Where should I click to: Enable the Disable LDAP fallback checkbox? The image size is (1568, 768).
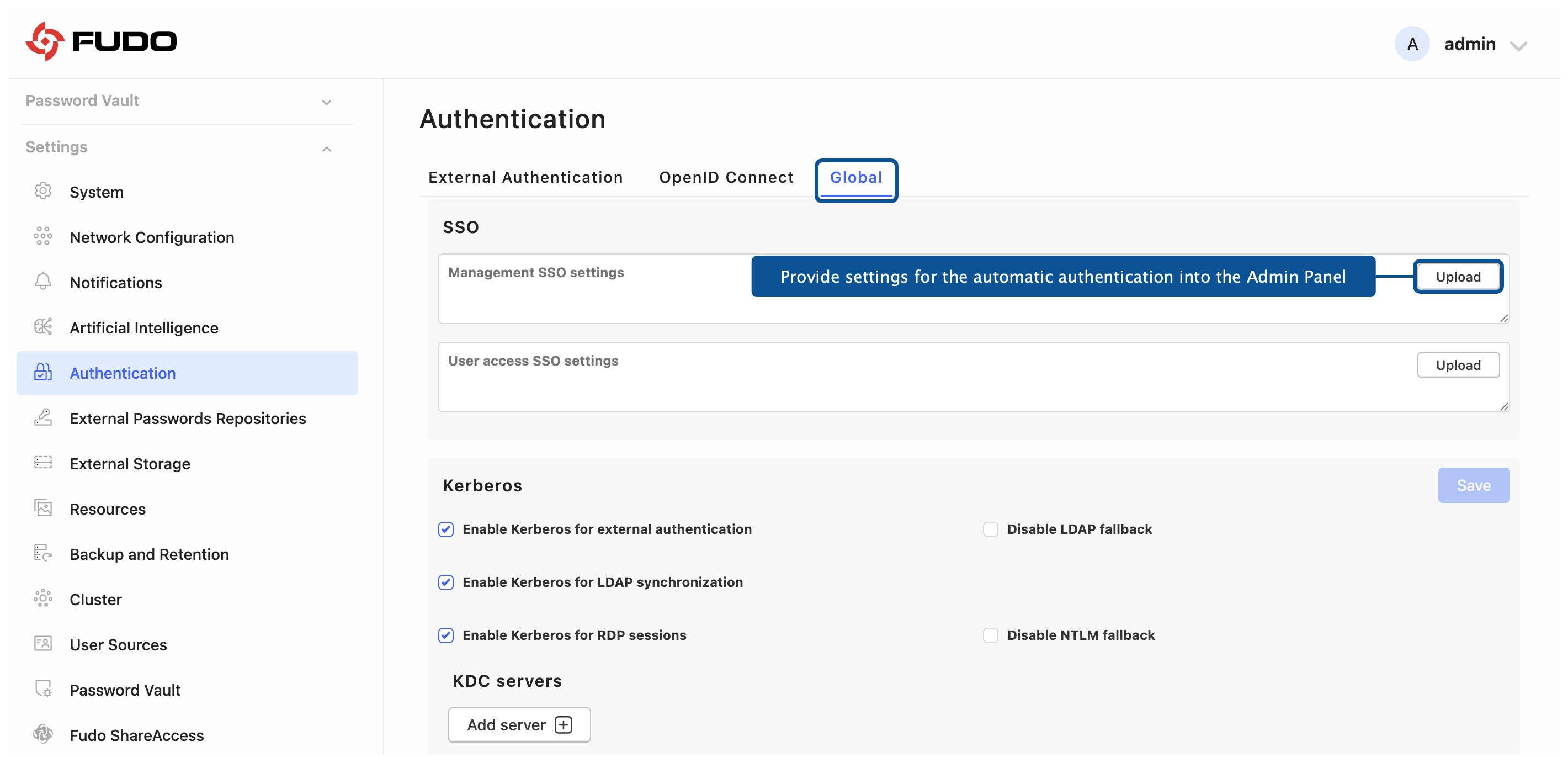point(990,529)
